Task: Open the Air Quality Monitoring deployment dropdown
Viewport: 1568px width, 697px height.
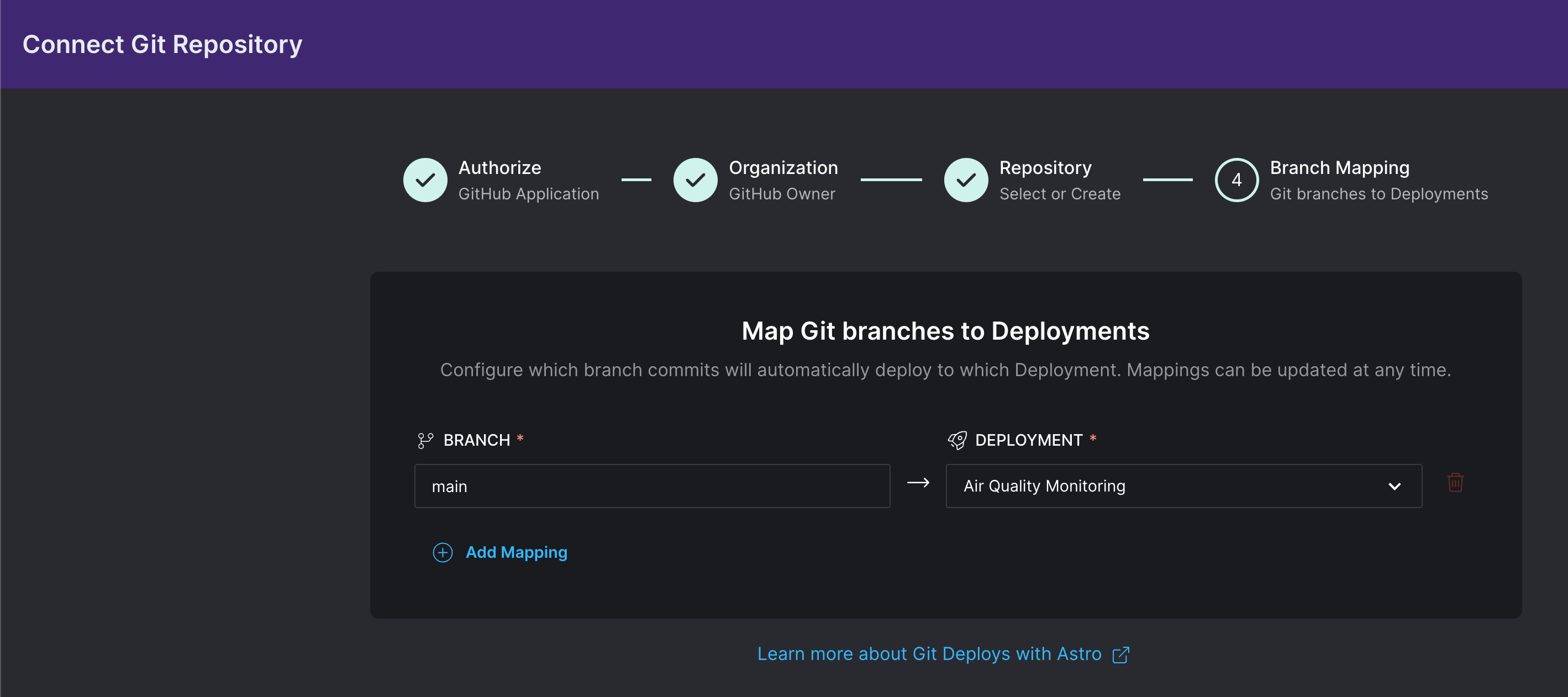Action: pyautogui.click(x=1183, y=486)
